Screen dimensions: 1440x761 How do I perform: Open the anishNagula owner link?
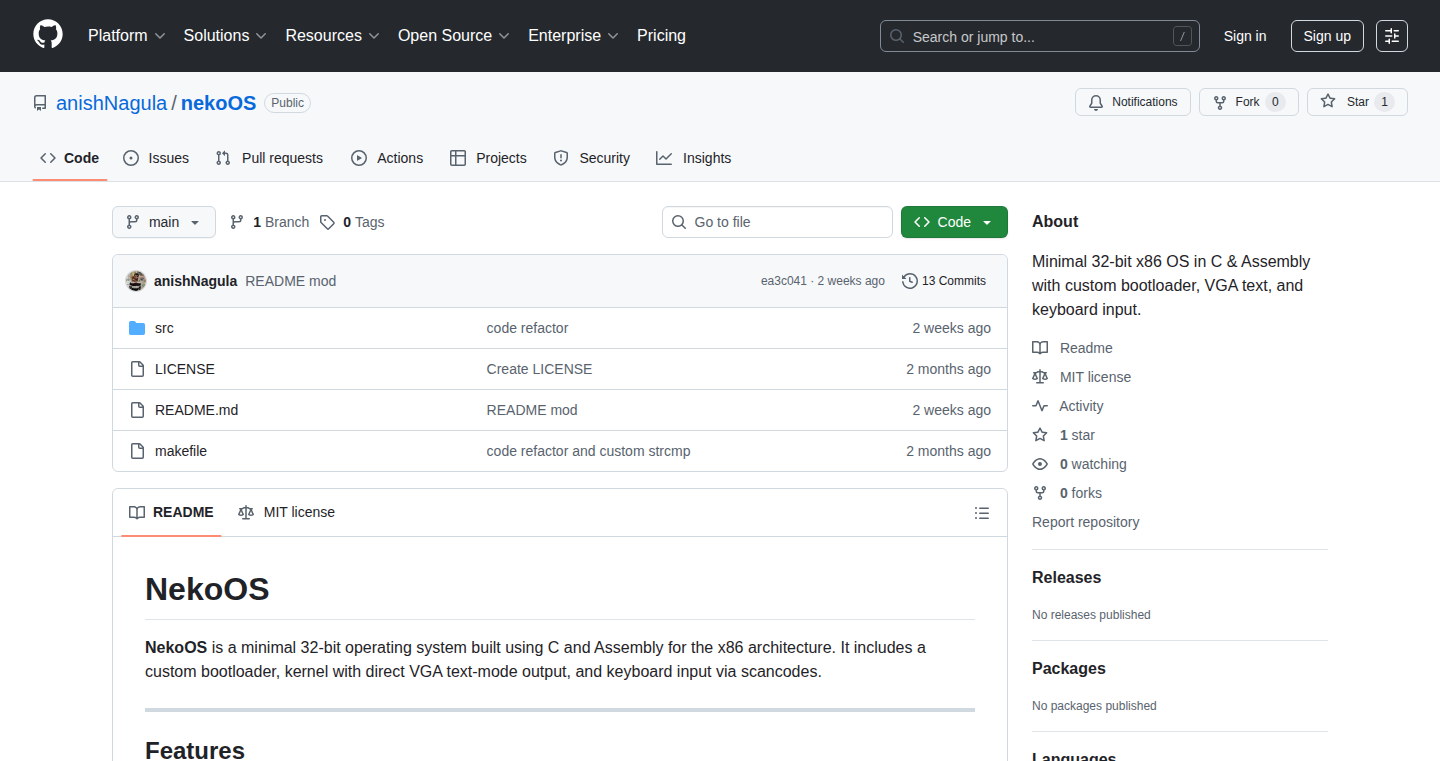coord(112,103)
